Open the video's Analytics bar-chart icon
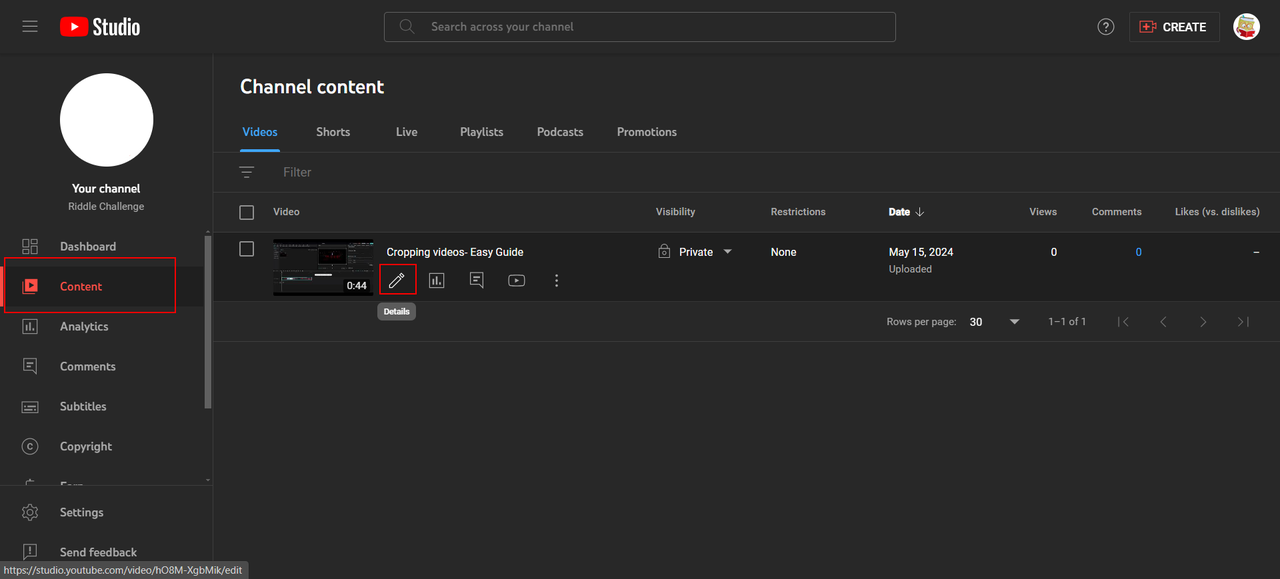Image resolution: width=1280 pixels, height=579 pixels. (x=437, y=280)
